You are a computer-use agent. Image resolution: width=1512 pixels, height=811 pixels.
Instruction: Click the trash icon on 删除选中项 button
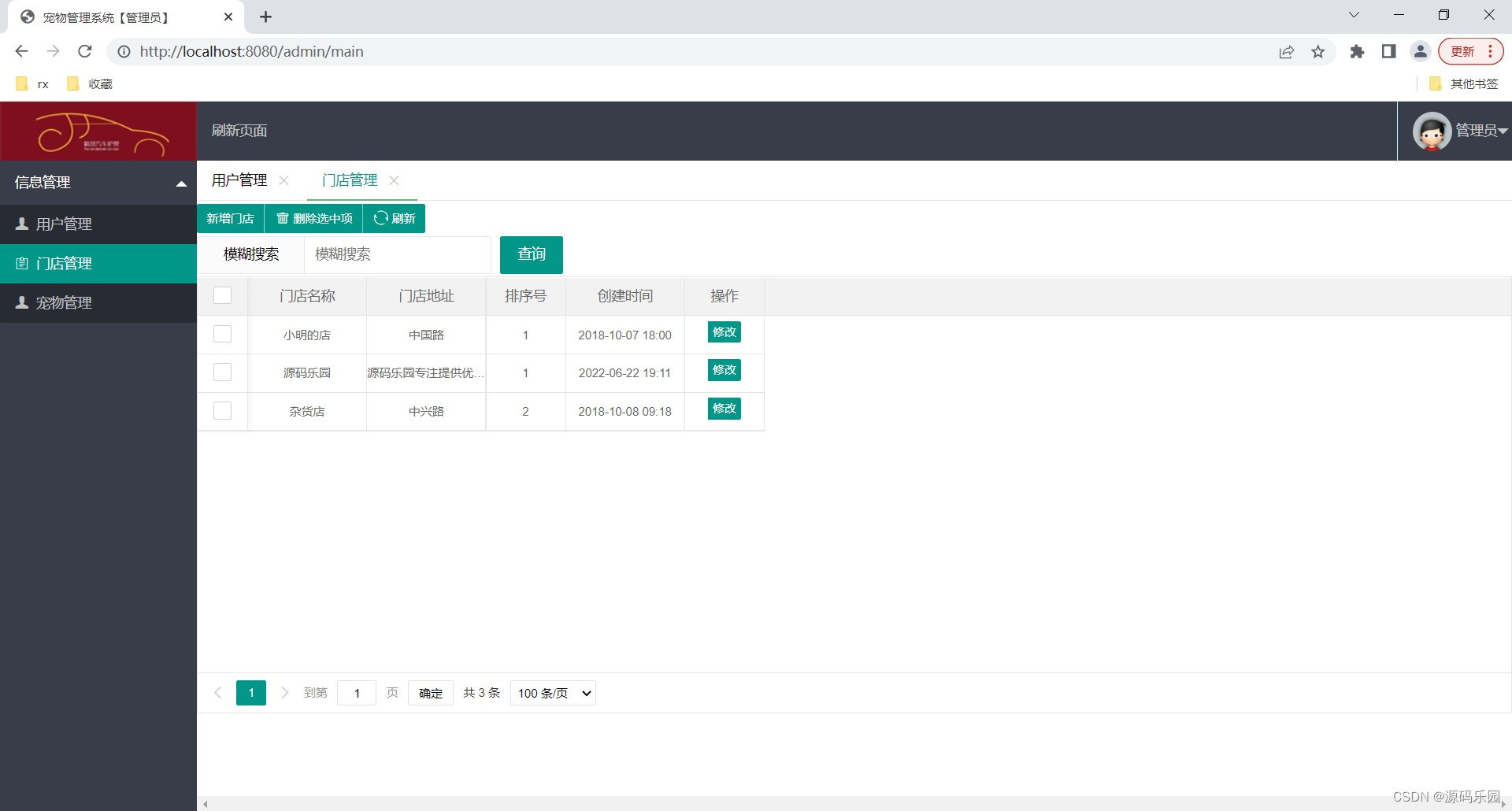[283, 218]
